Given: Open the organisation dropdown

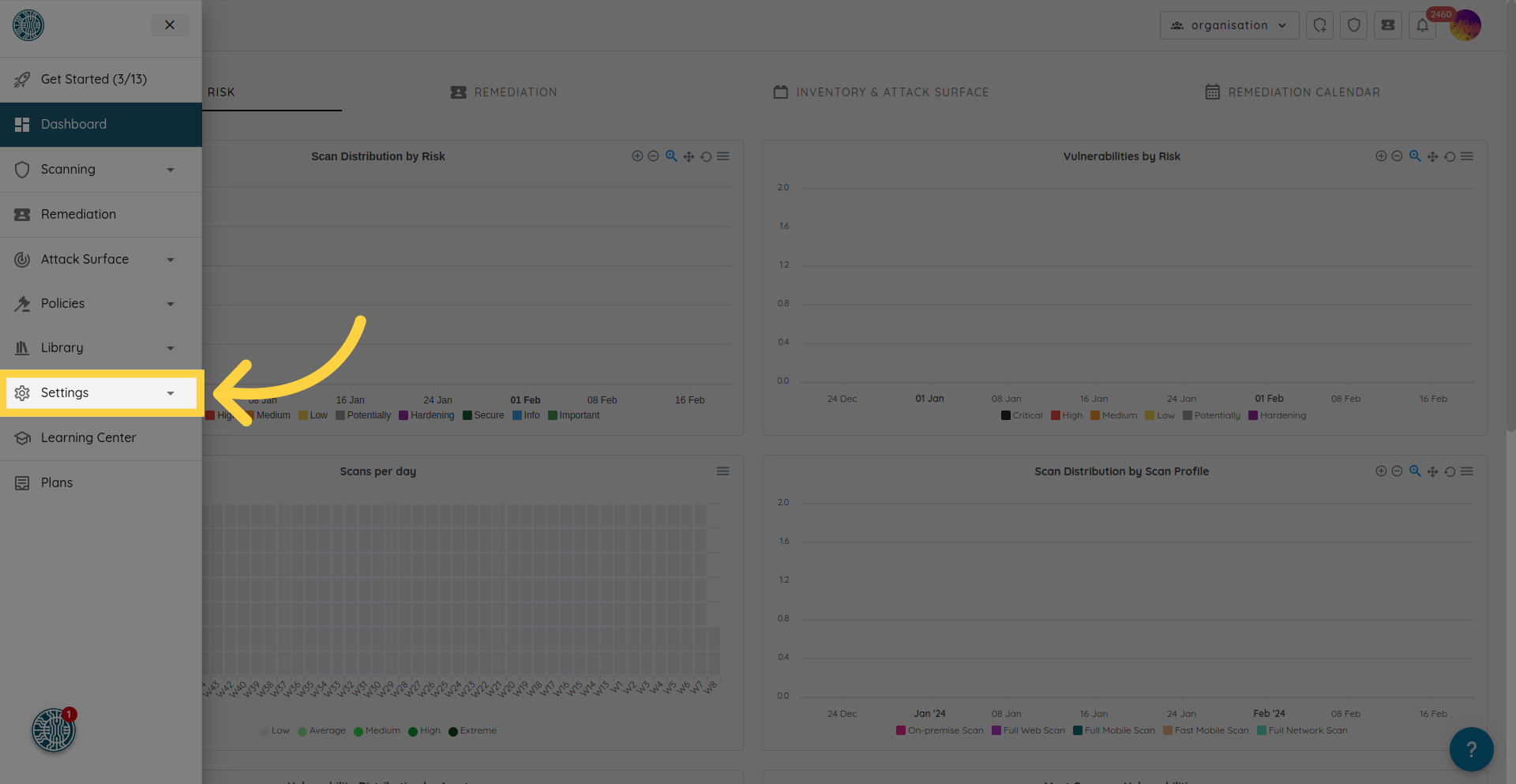Looking at the screenshot, I should pos(1229,25).
